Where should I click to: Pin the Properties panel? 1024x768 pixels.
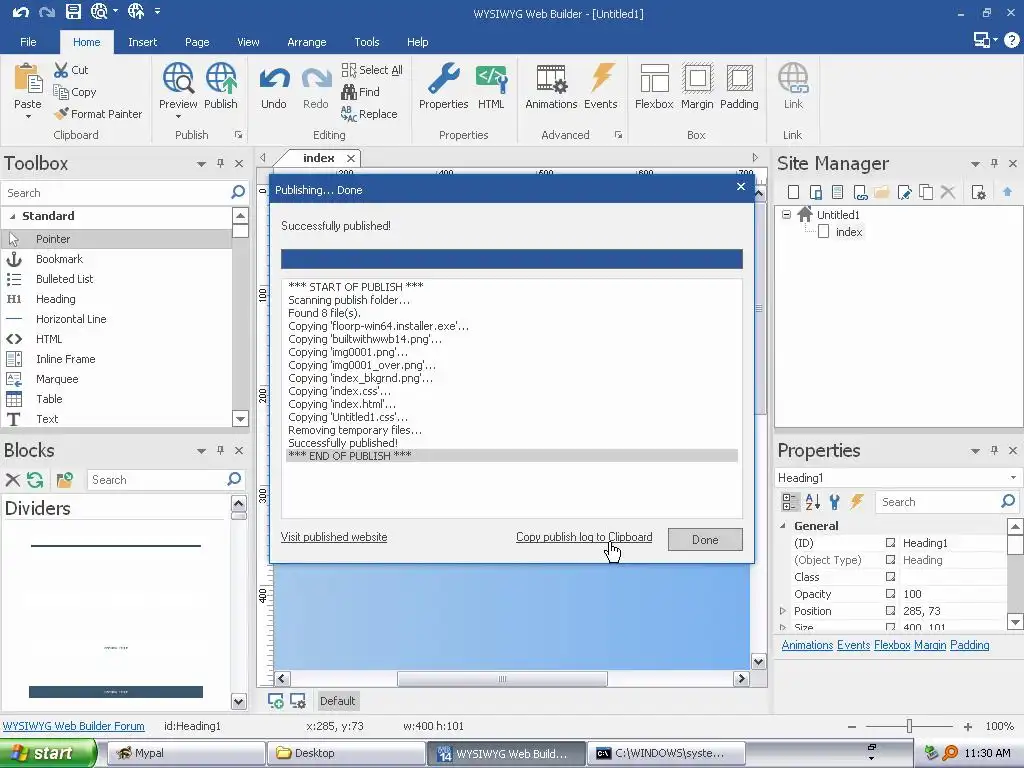[994, 450]
